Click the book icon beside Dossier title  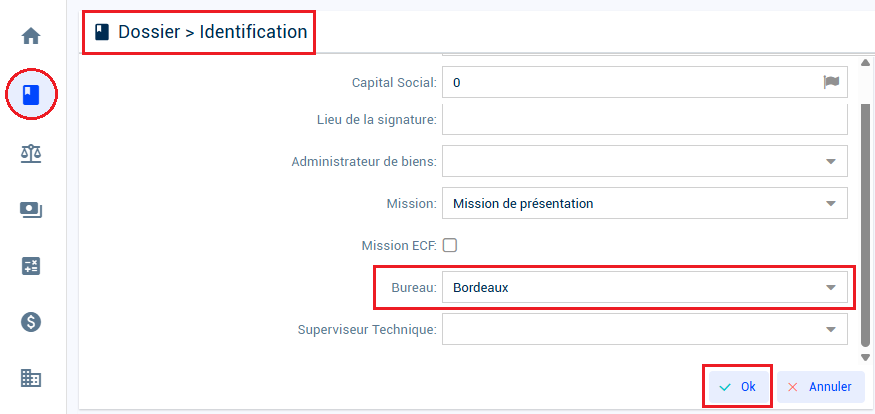pyautogui.click(x=102, y=32)
